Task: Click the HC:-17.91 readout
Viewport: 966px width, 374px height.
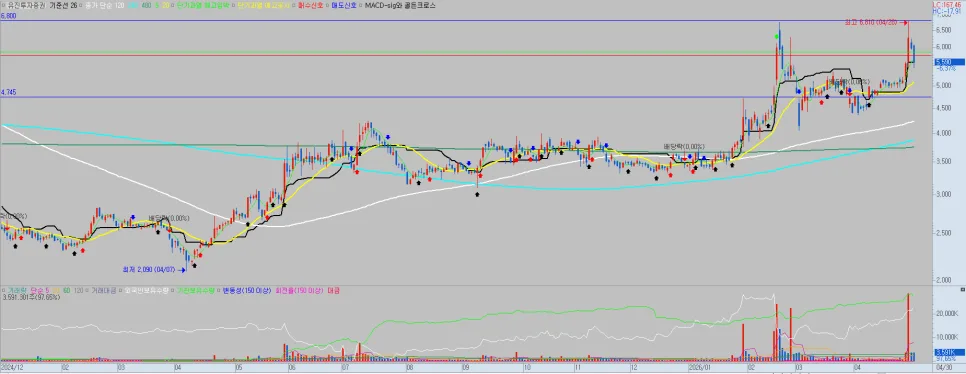Action: click(x=946, y=10)
